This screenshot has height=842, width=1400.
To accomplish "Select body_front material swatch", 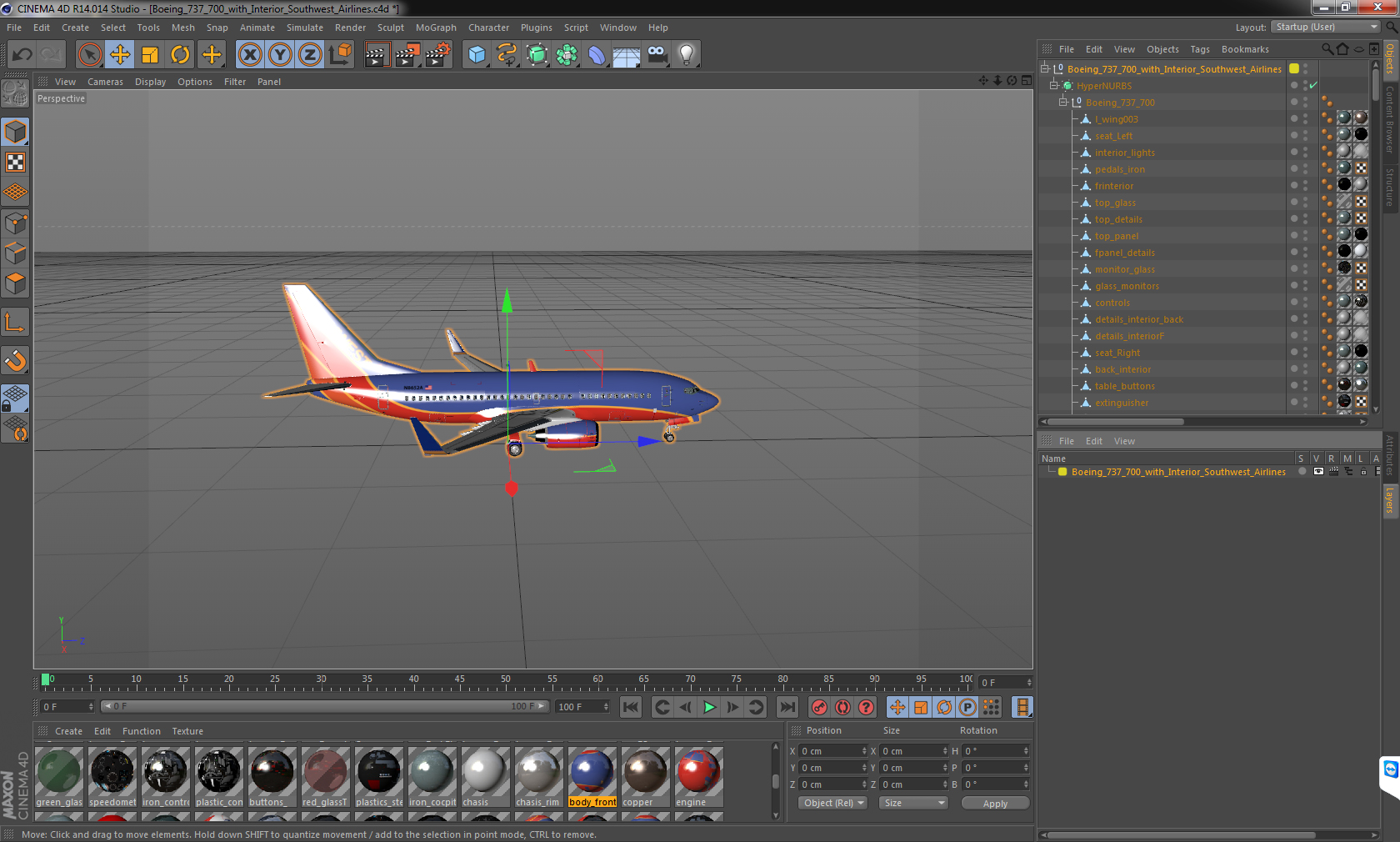I will (592, 777).
